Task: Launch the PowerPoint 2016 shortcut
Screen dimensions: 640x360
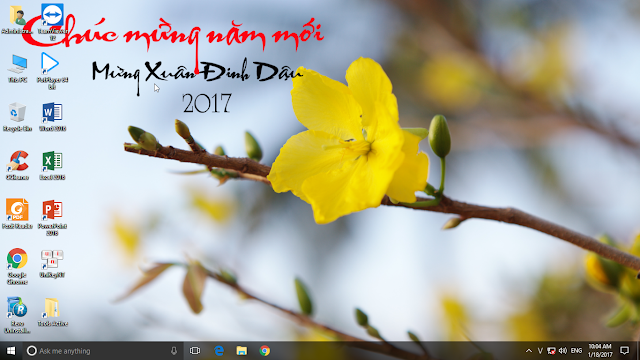Action: (x=52, y=218)
